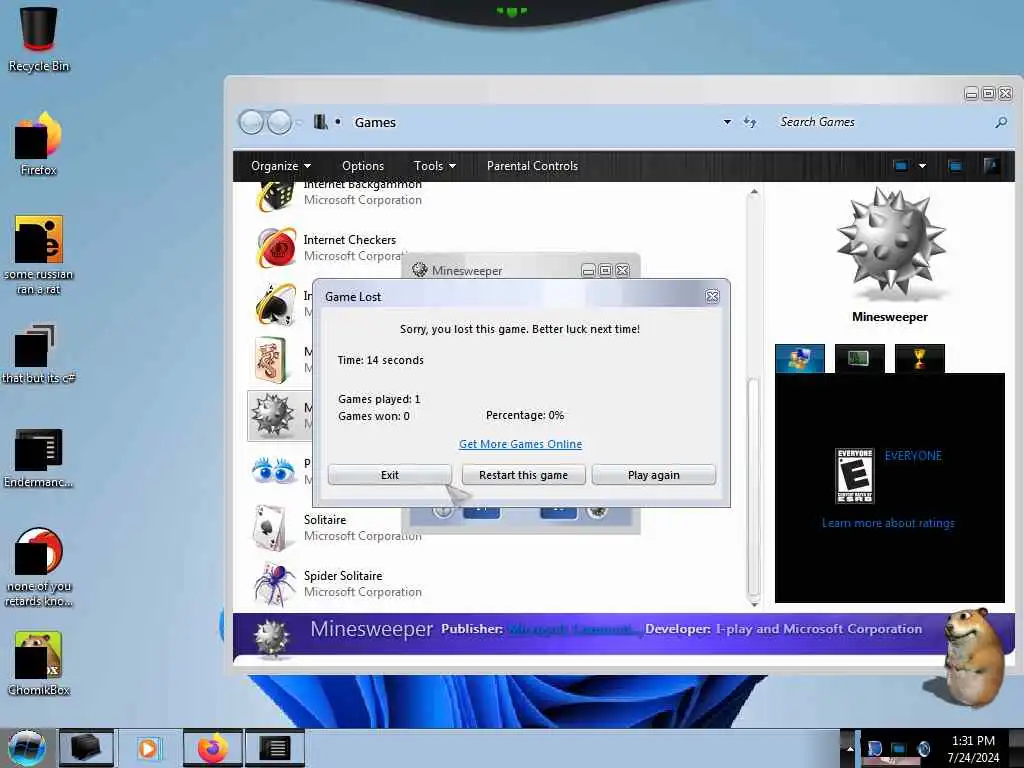
Task: Open Learn more about ratings link
Action: click(888, 523)
